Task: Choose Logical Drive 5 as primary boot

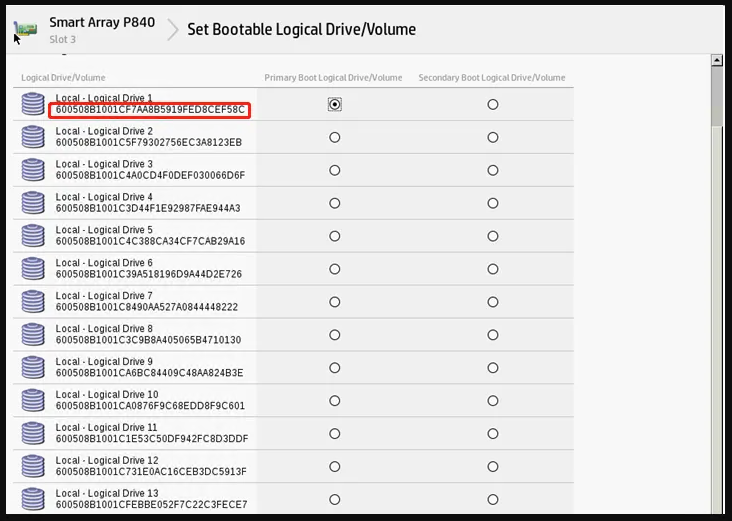Action: (335, 236)
